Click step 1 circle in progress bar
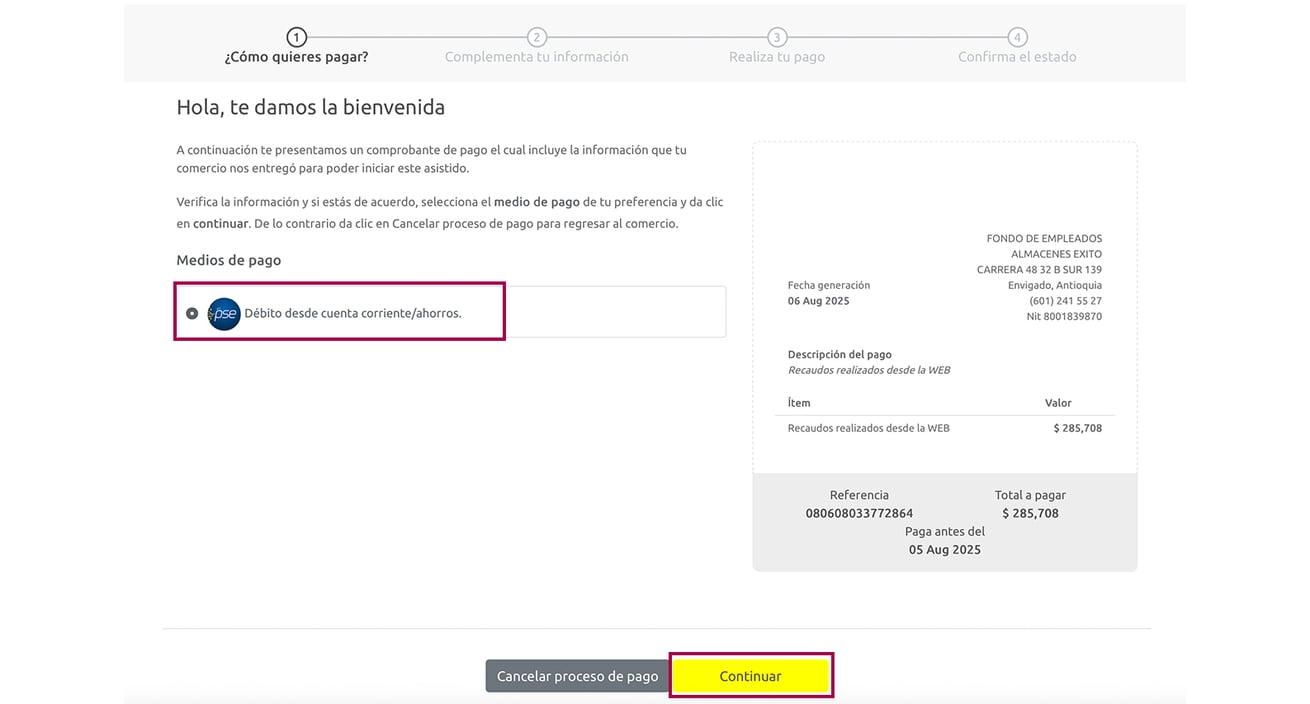This screenshot has width=1310, height=704. coord(296,37)
